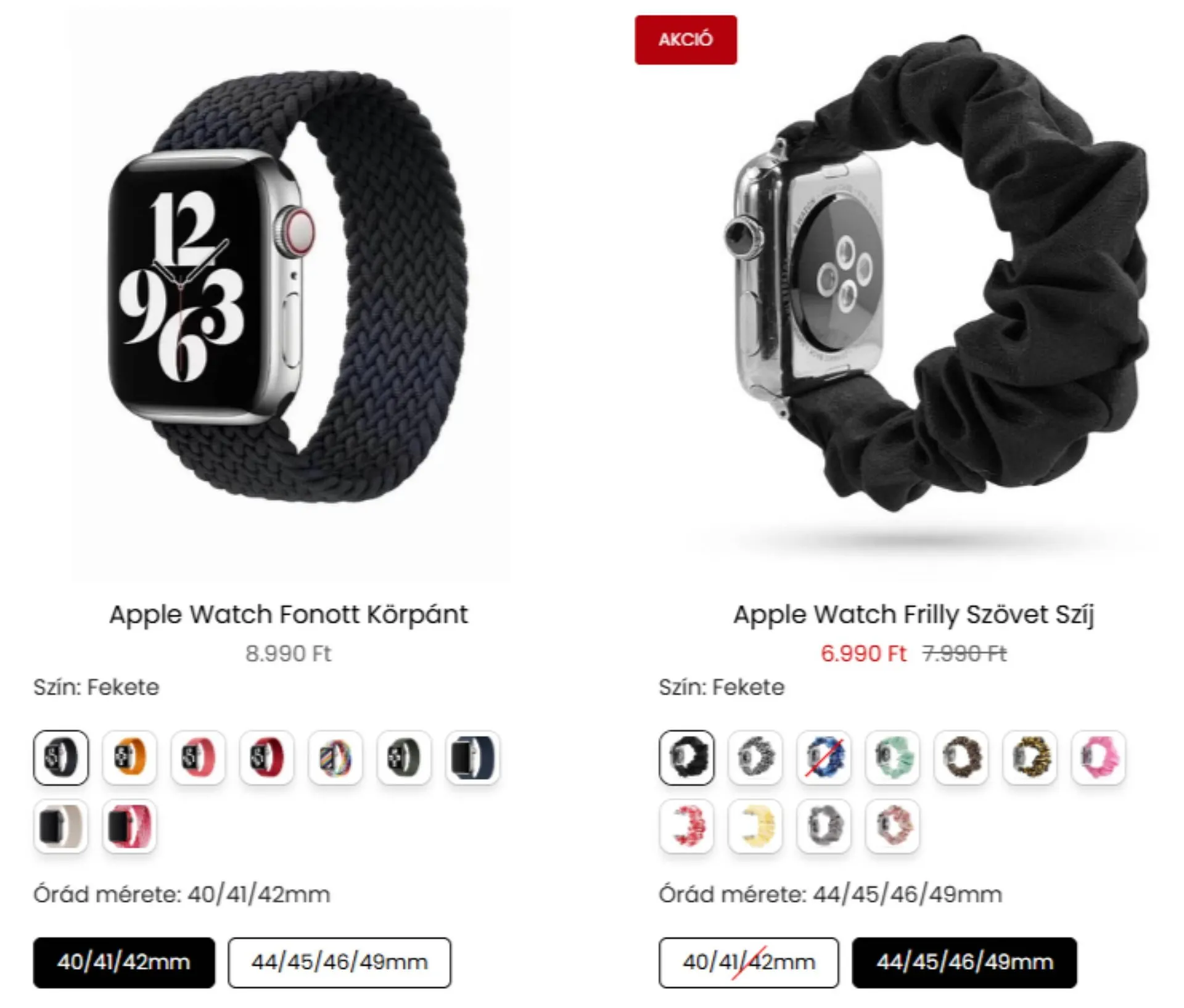
Task: Click the red AKCIÓ sale badge
Action: pyautogui.click(x=686, y=39)
